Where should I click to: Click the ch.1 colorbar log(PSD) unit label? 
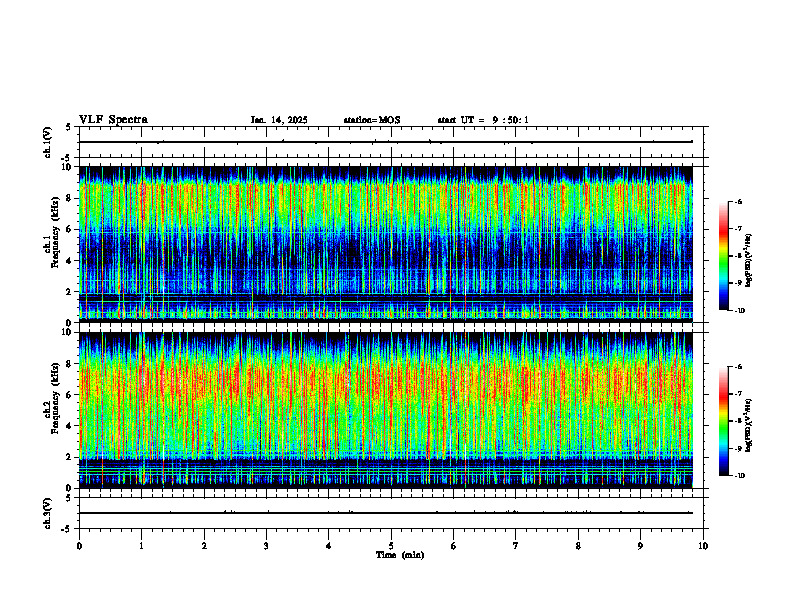[x=750, y=260]
